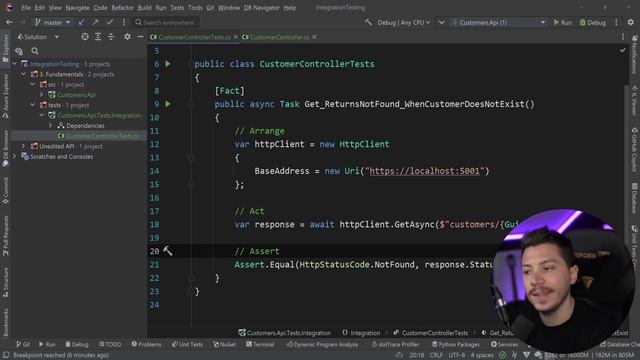
Task: Collapse the tests folder
Action: click(x=33, y=105)
